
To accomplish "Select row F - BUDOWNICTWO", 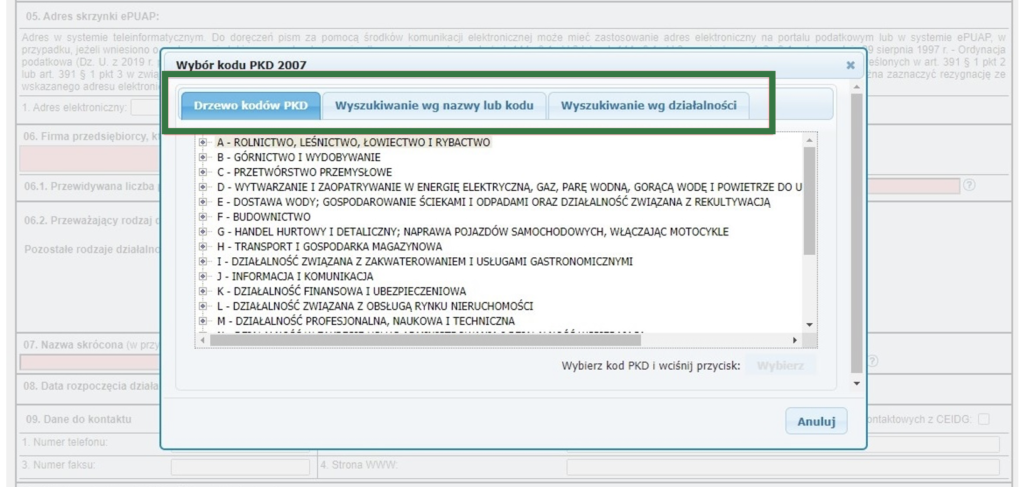I will (264, 217).
